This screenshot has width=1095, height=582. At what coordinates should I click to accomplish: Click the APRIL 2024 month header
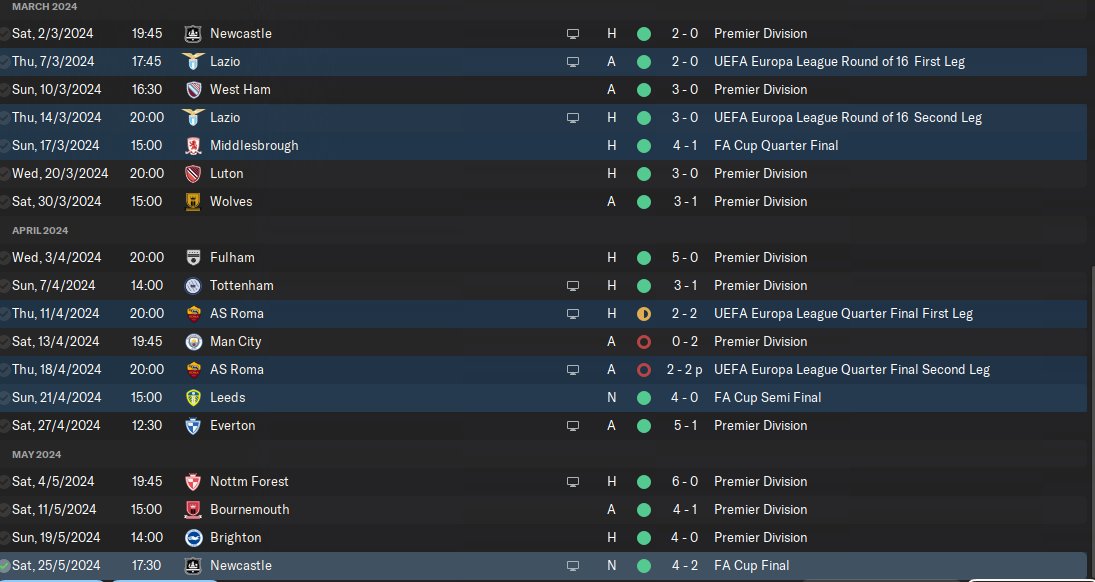pos(41,230)
